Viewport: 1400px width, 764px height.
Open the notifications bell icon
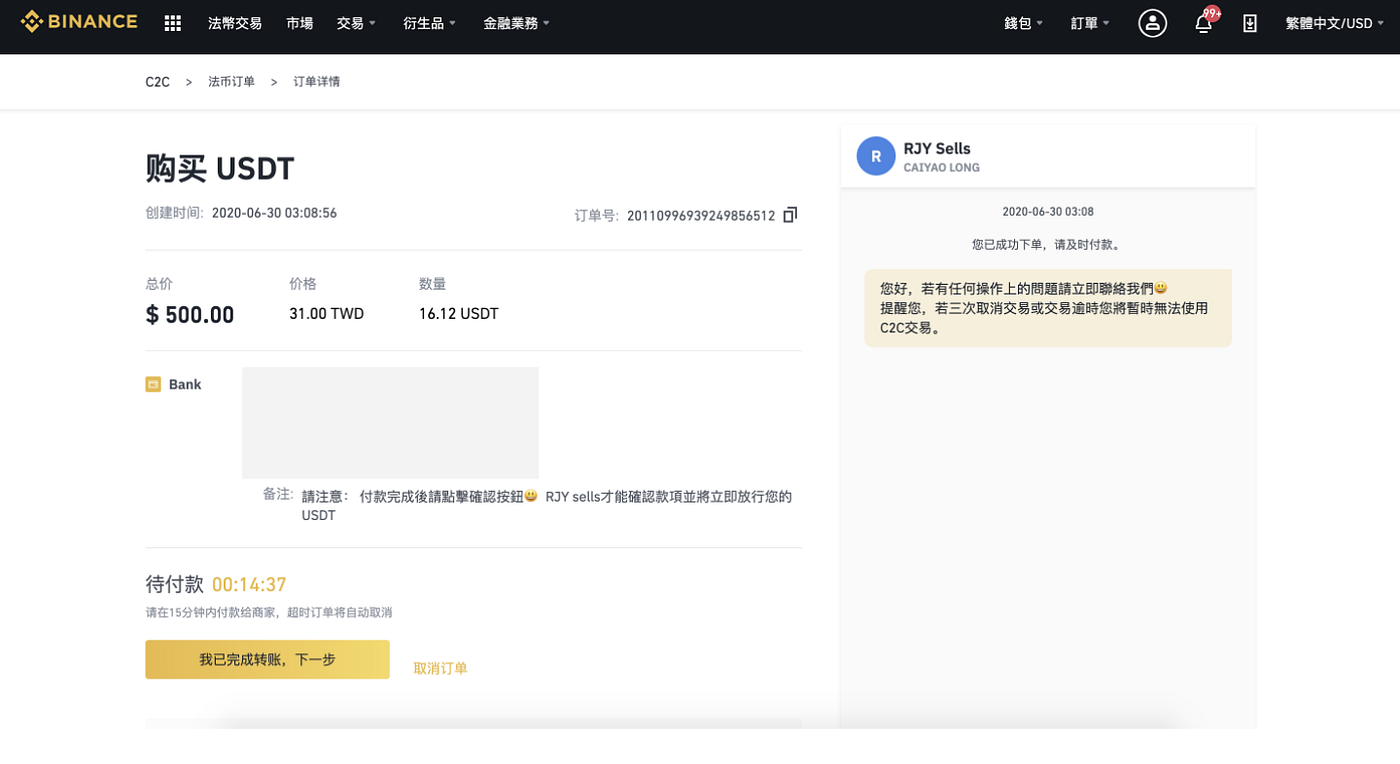coord(1204,23)
